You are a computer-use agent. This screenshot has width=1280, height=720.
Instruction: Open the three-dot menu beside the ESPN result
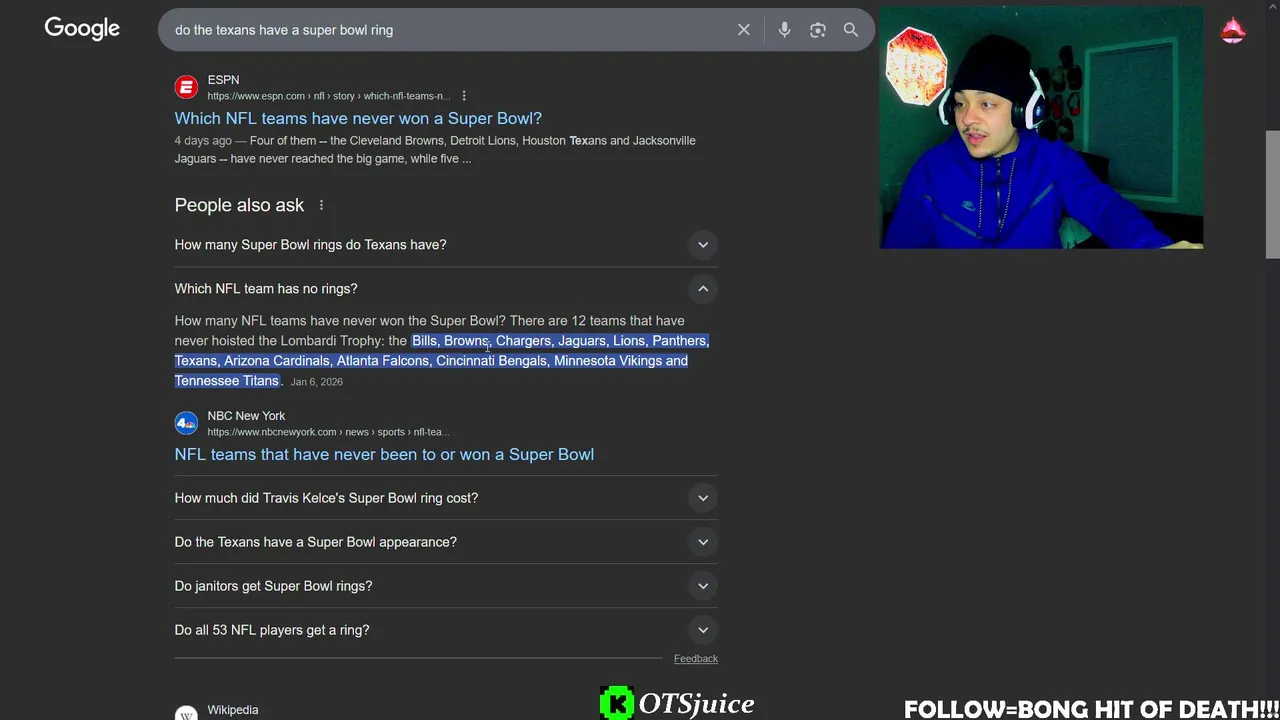464,96
